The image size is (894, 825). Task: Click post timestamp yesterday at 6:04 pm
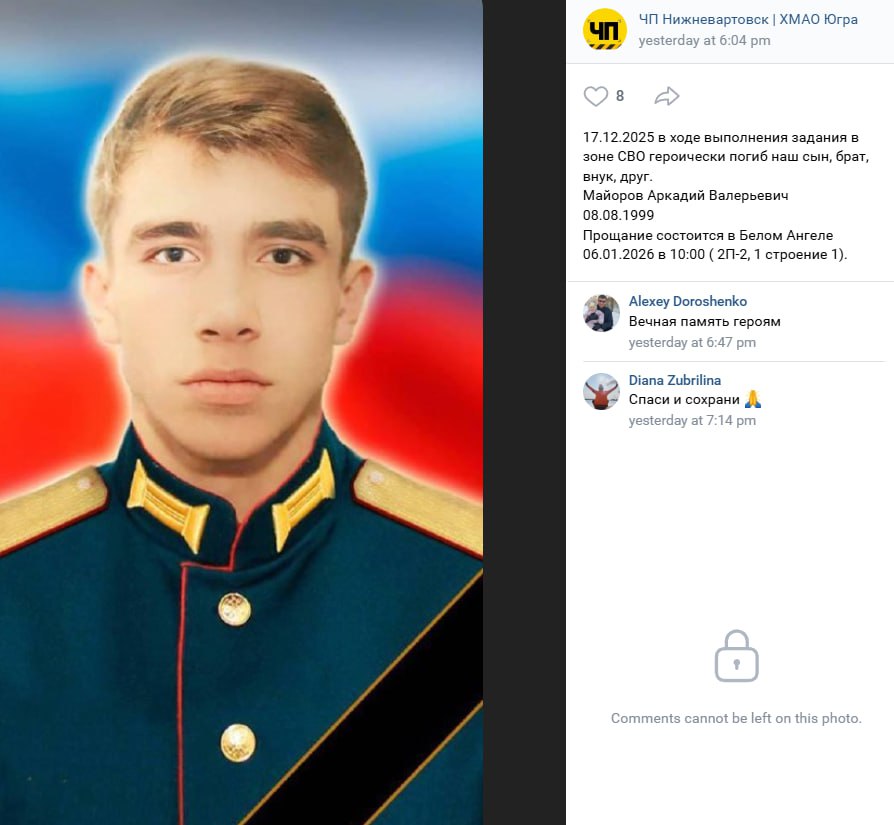click(x=704, y=40)
